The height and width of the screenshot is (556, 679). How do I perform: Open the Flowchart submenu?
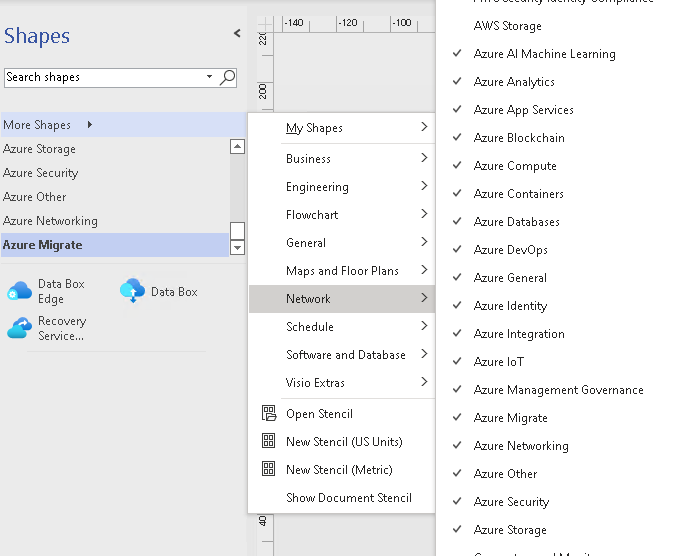point(342,215)
